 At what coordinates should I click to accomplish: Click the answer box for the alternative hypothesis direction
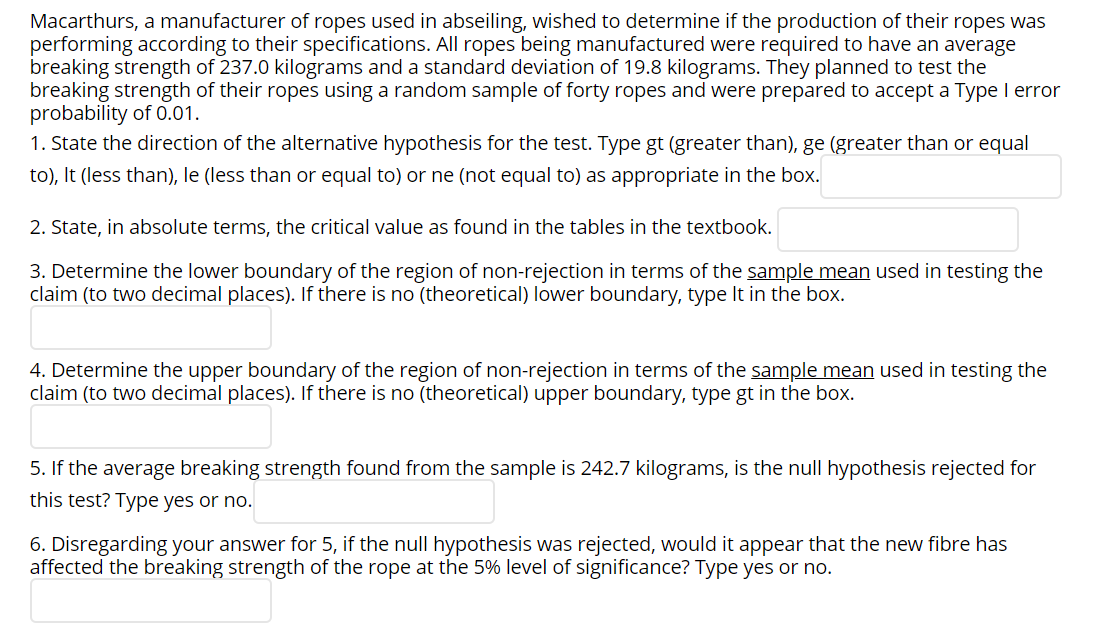(x=940, y=176)
